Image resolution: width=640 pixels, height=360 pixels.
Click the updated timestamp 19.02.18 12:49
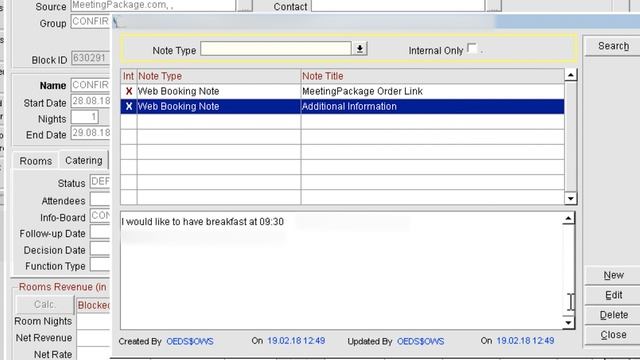point(525,340)
